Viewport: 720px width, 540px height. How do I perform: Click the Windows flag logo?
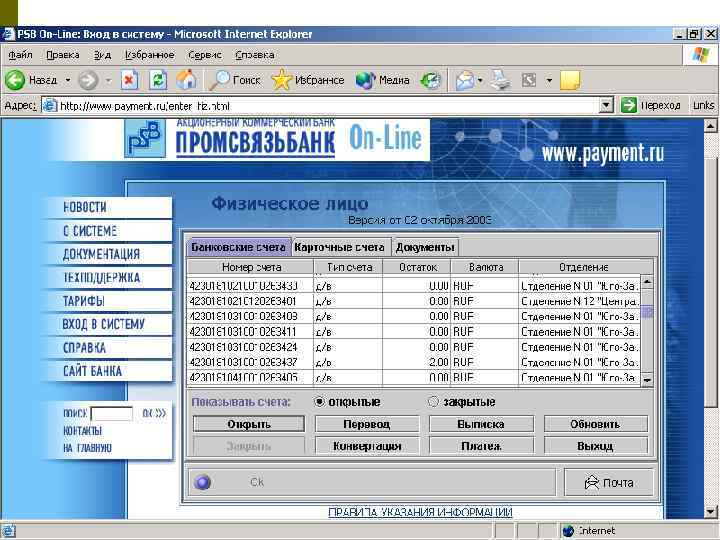tap(701, 55)
